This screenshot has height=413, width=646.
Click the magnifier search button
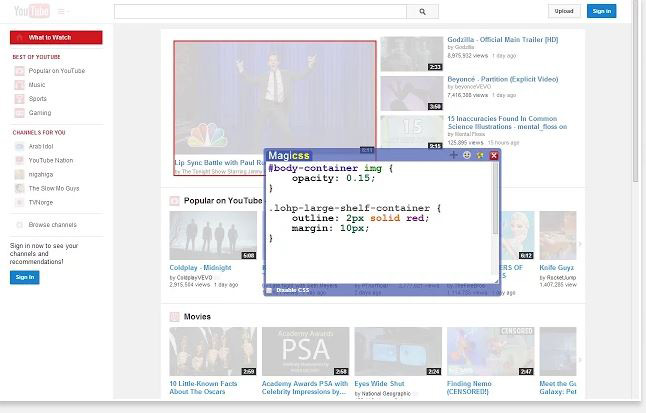(x=422, y=12)
